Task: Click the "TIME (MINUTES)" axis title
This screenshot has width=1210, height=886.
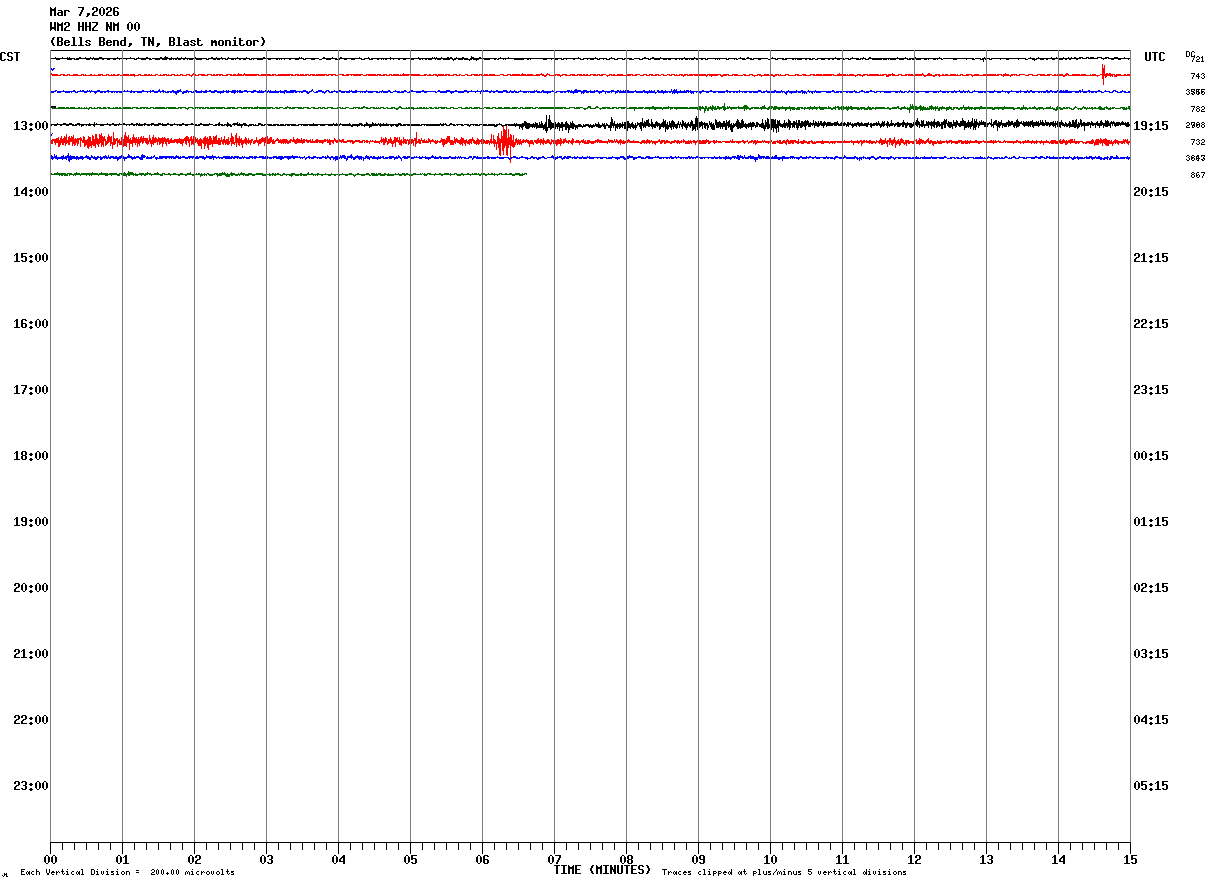Action: (x=602, y=870)
